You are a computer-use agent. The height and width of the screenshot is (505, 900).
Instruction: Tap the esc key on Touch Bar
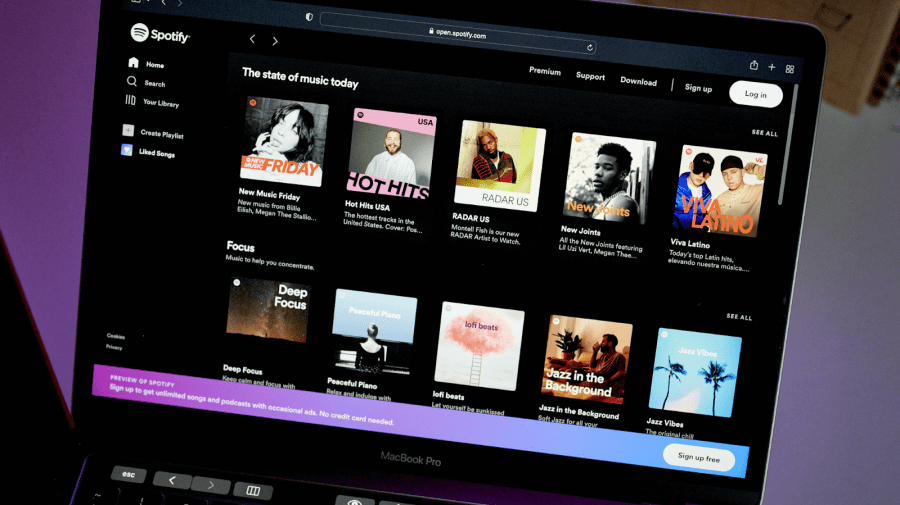pos(129,475)
